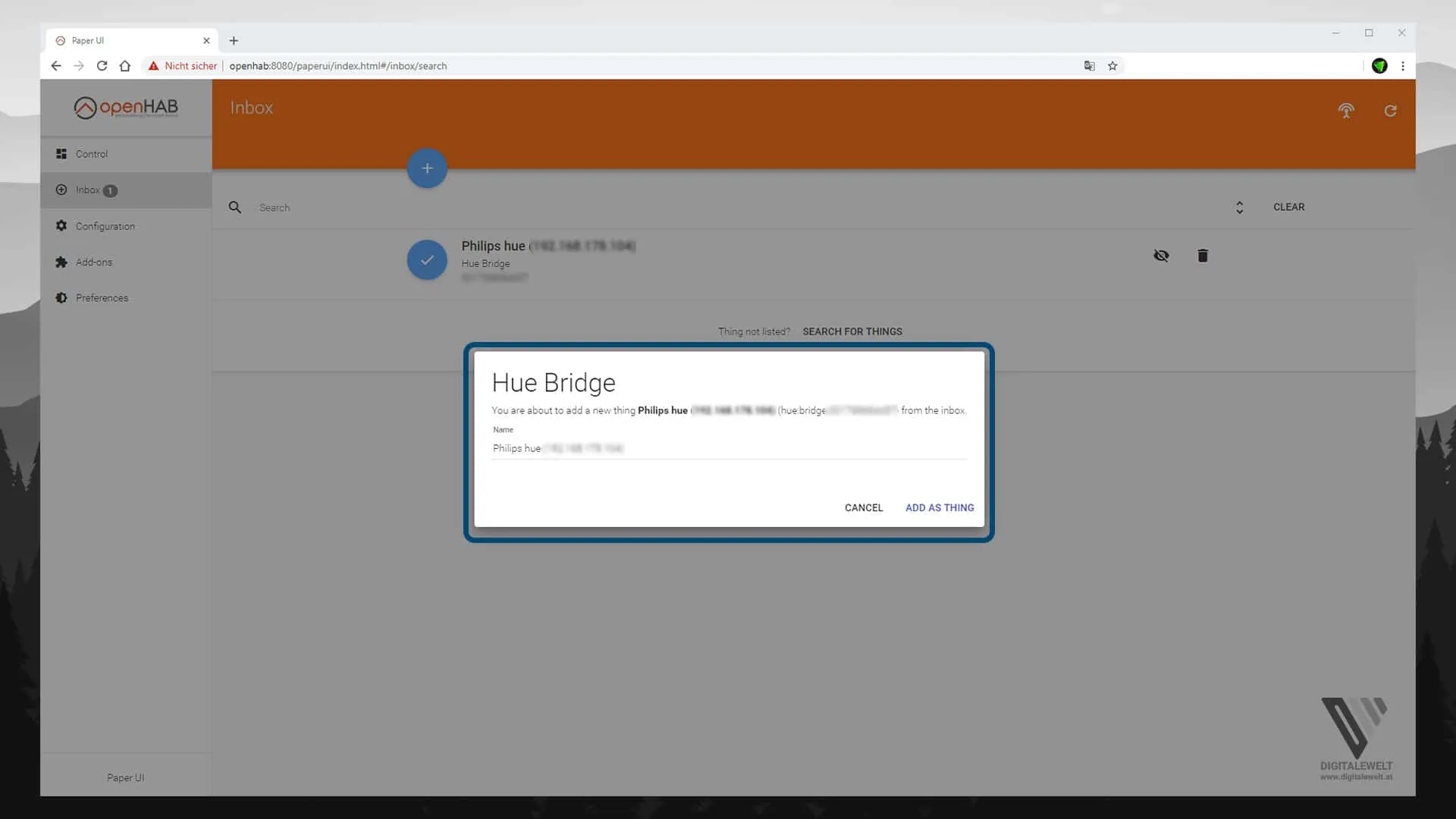Refresh the Inbox with header icon
1456x819 pixels.
click(x=1390, y=111)
